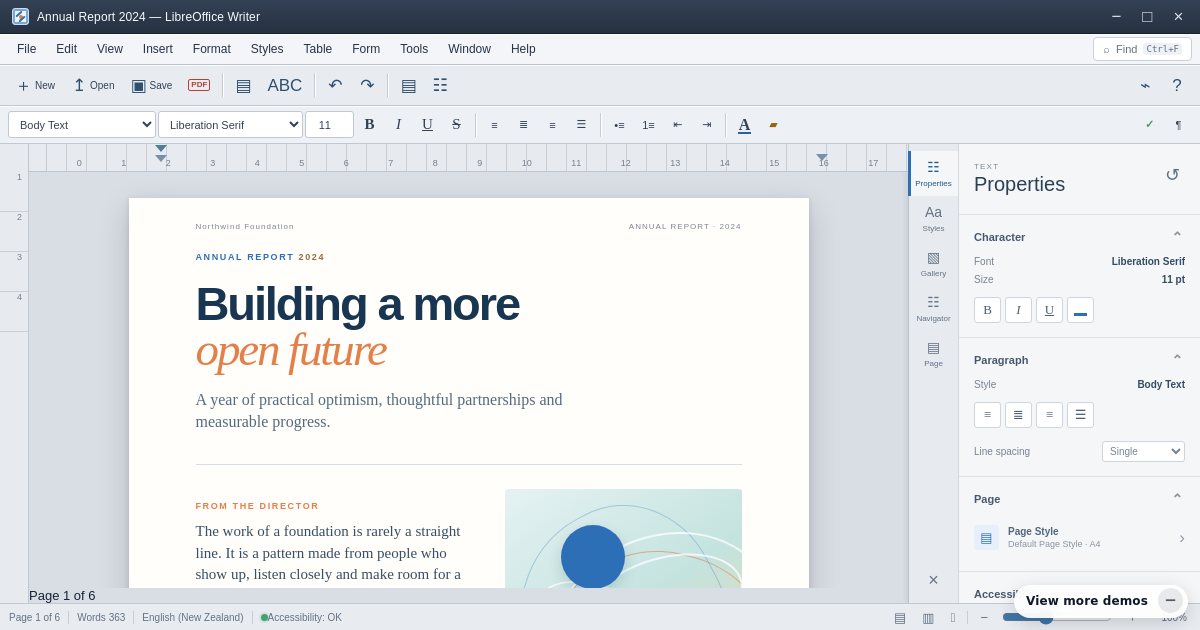Viewport: 1200px width, 630px height.
Task: Export document via the PDF icon
Action: [x=199, y=85]
